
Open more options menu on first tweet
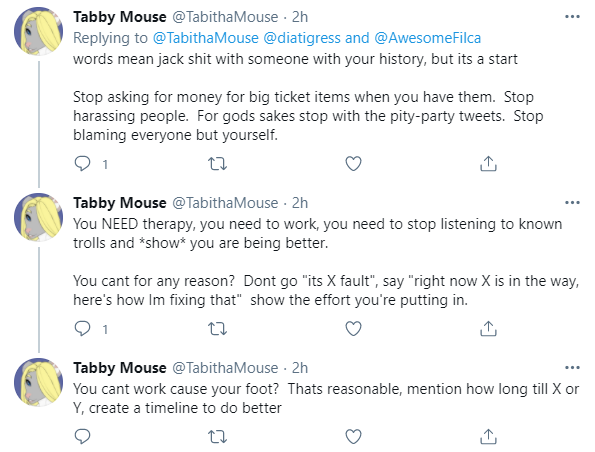coord(572,17)
